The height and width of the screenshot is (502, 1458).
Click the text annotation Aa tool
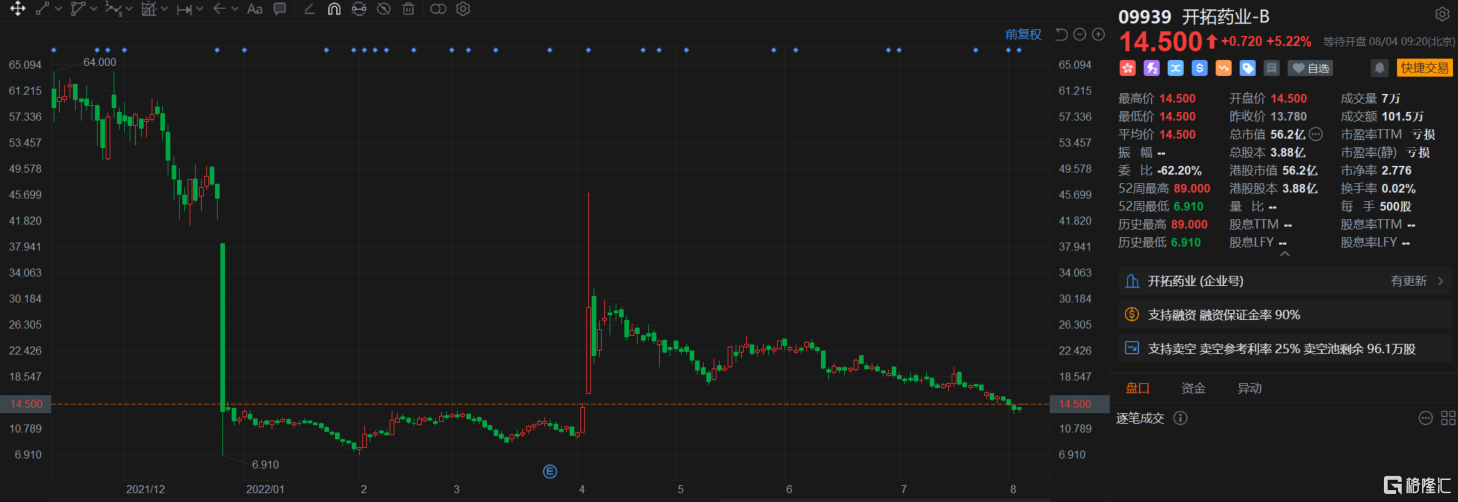tap(254, 9)
